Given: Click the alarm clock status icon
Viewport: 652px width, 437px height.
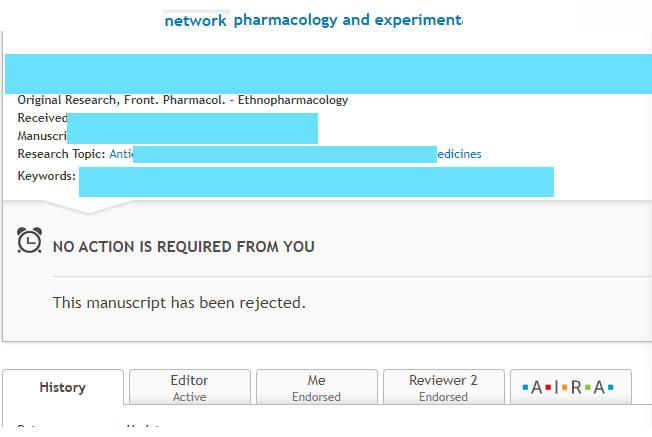Looking at the screenshot, I should point(30,241).
